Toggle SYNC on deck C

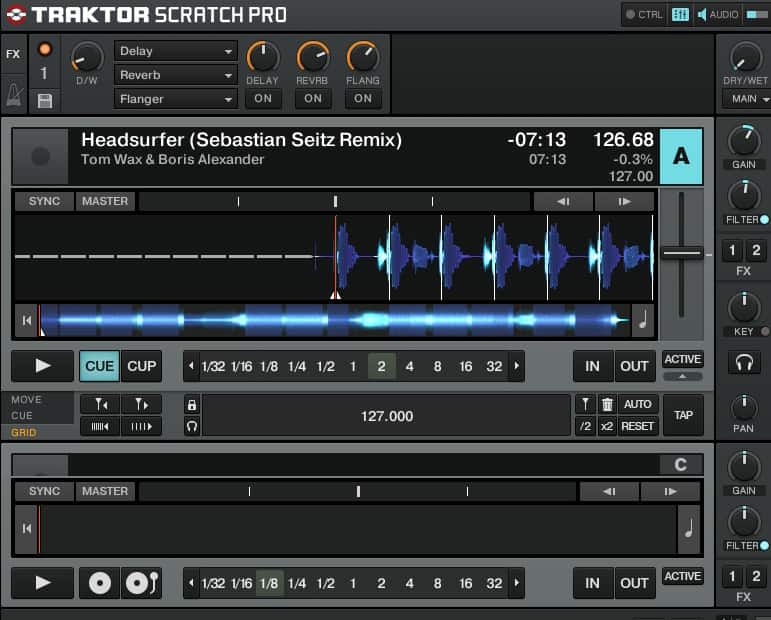coord(44,491)
